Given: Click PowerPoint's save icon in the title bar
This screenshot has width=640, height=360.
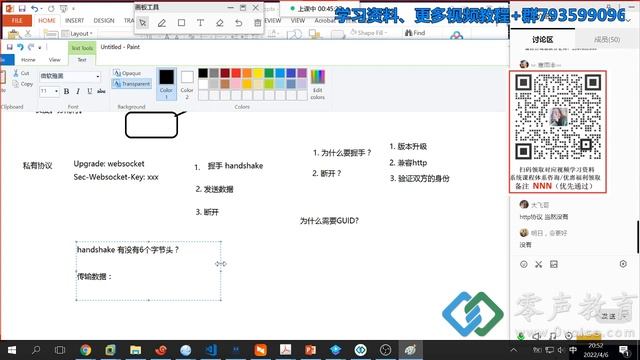Looking at the screenshot, I should pyautogui.click(x=22, y=8).
